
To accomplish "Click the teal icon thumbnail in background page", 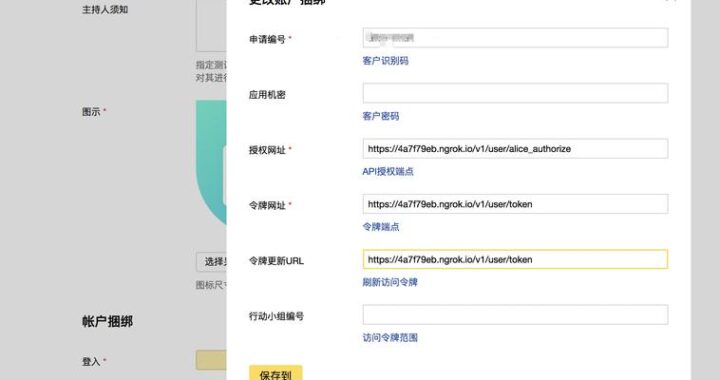I will (x=211, y=163).
